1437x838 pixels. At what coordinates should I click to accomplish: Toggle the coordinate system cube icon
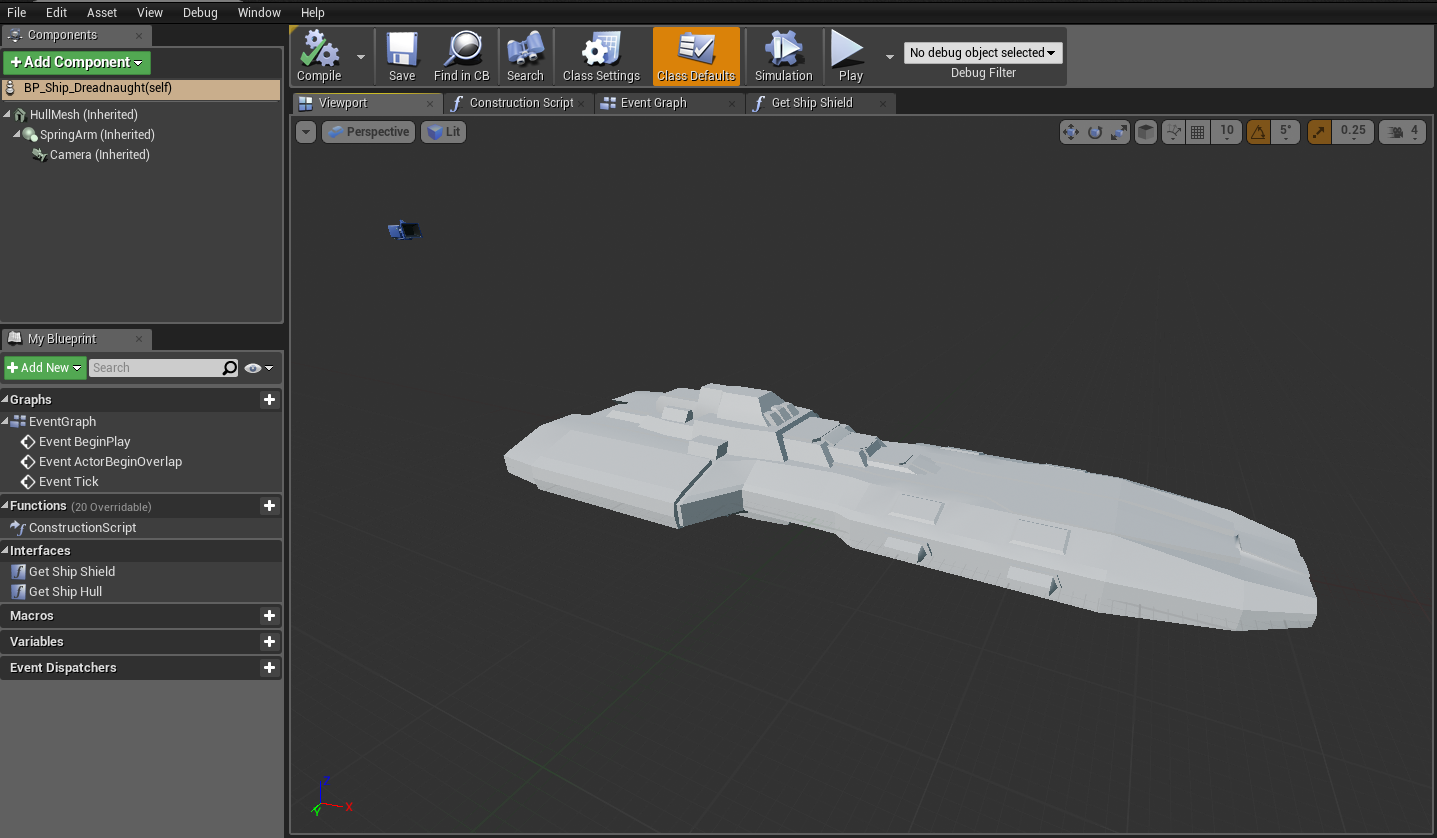tap(1146, 132)
